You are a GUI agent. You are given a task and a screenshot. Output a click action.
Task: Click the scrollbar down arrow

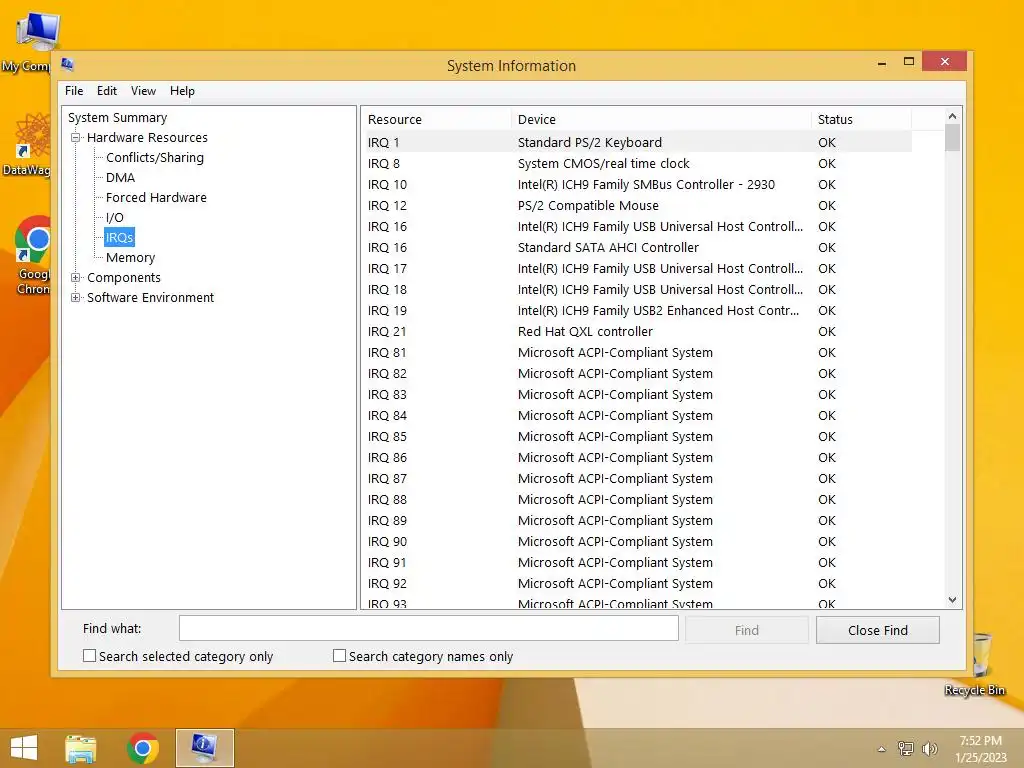(952, 600)
